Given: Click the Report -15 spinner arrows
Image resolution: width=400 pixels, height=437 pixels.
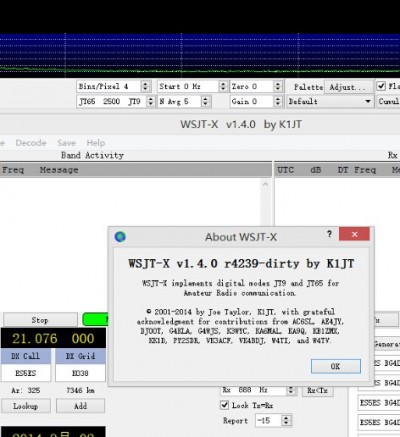Looking at the screenshot, I should pyautogui.click(x=286, y=420).
